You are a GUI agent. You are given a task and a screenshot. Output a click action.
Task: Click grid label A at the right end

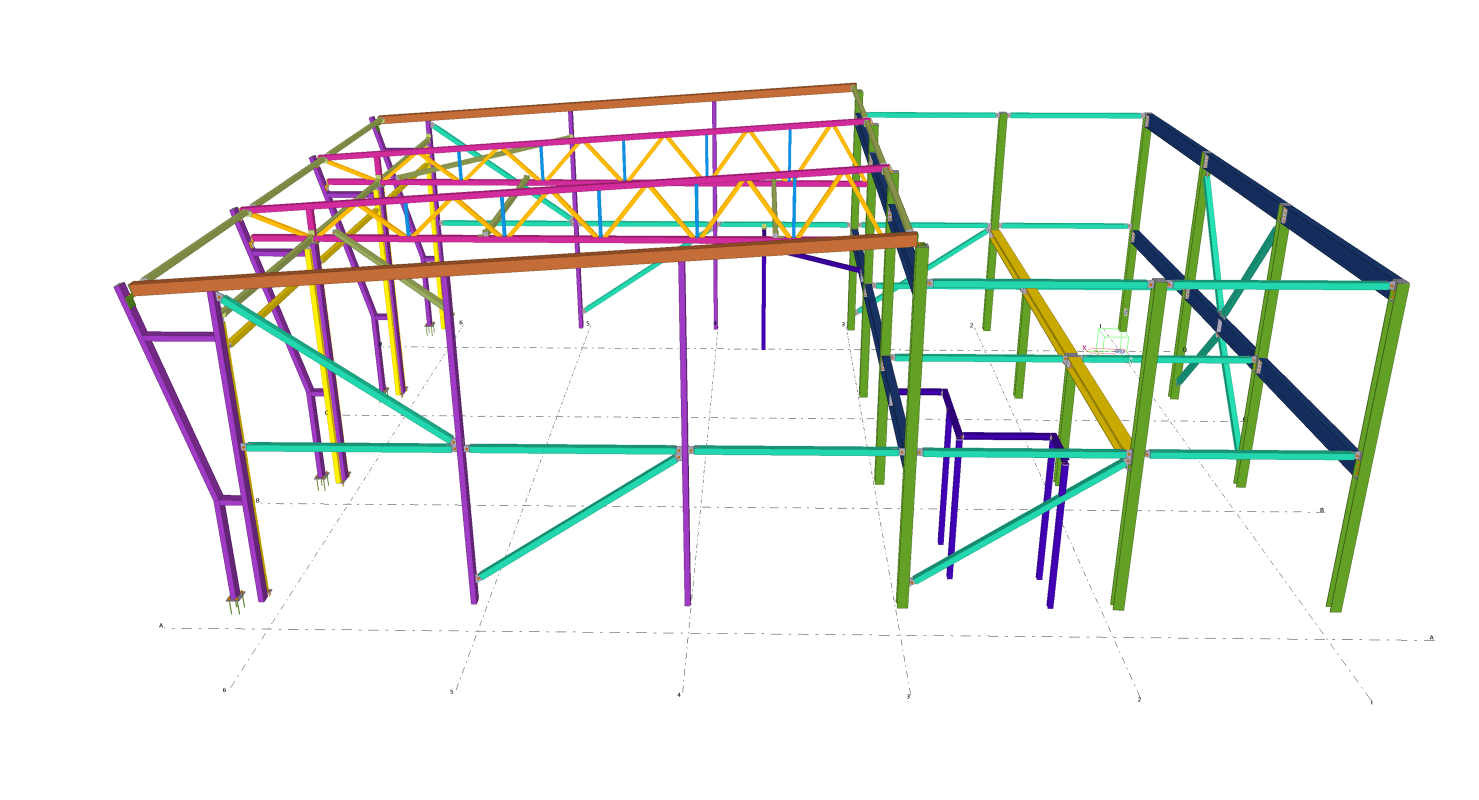coord(1431,637)
